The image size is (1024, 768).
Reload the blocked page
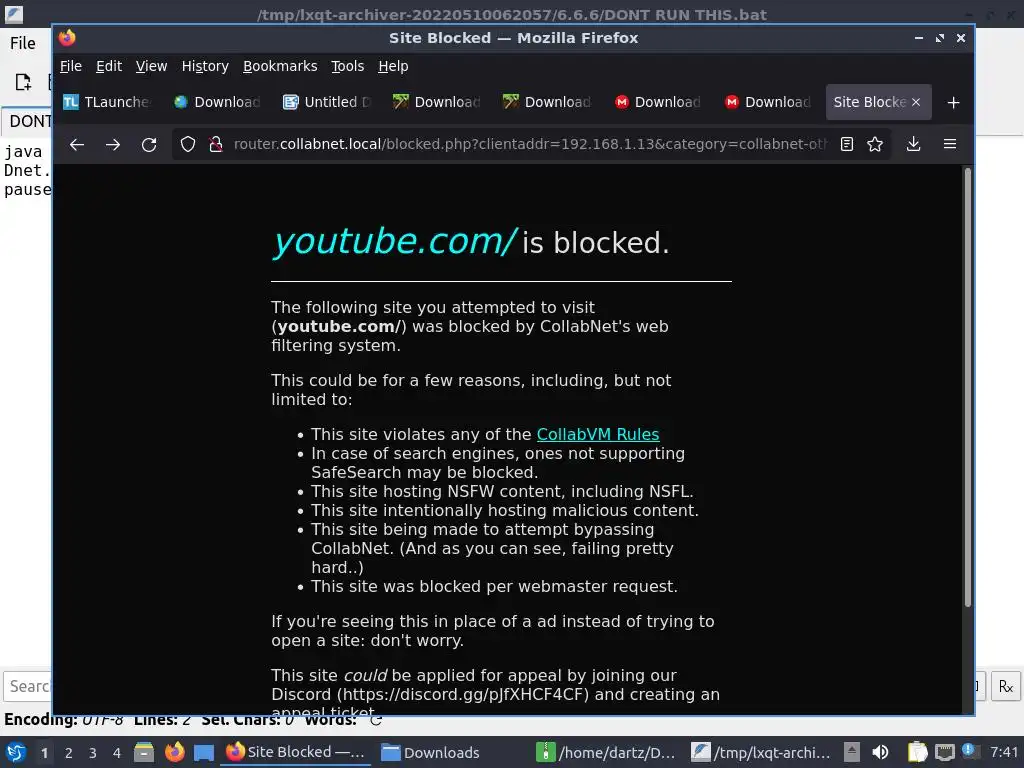[x=149, y=144]
